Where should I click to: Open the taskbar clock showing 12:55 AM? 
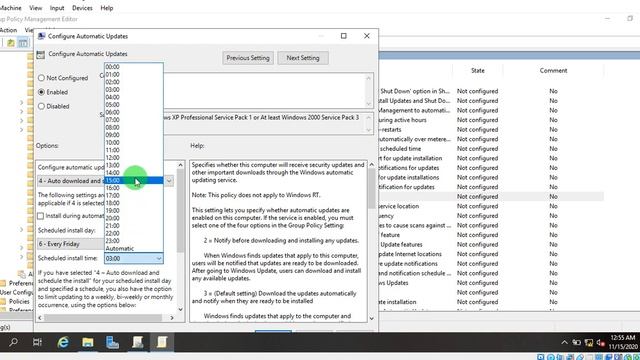click(623, 342)
